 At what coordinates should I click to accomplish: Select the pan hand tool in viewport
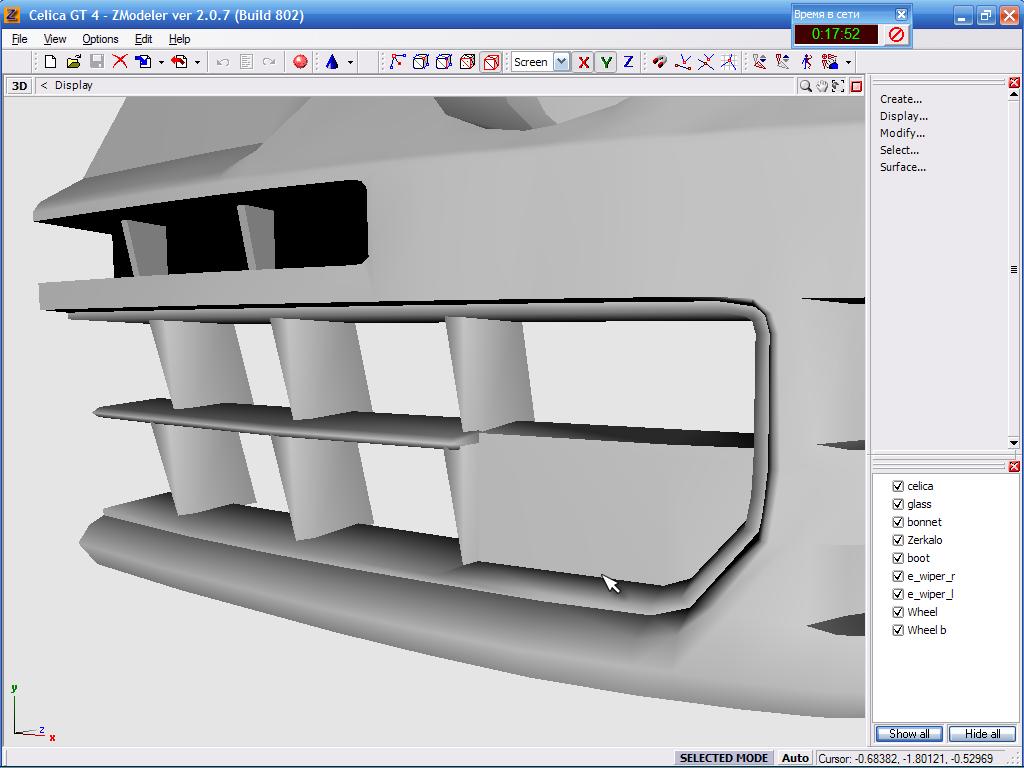822,86
